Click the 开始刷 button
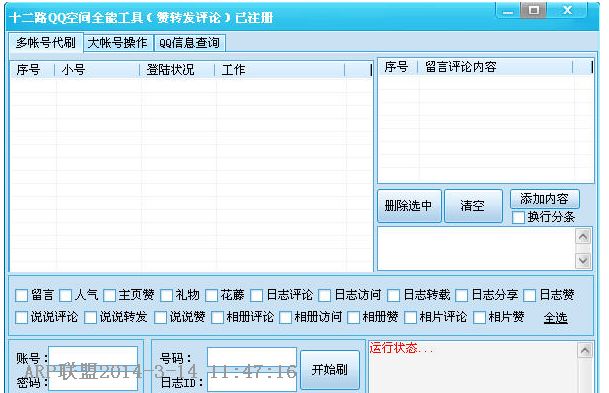The width and height of the screenshot is (609, 393). pos(330,370)
